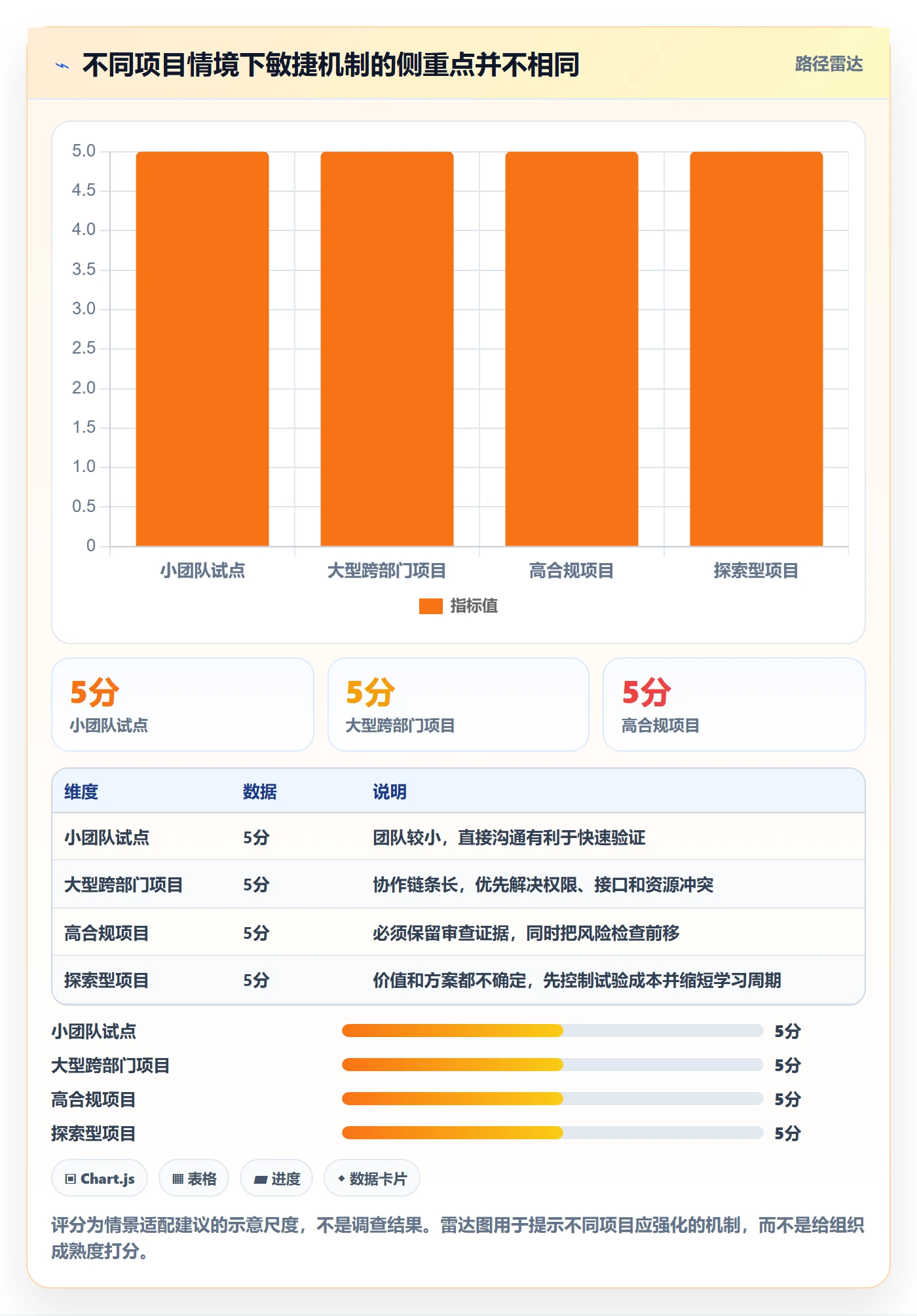Click the text 协作链条长，优先解决权限、接口和资源冲突
This screenshot has width=917, height=1316.
click(543, 885)
